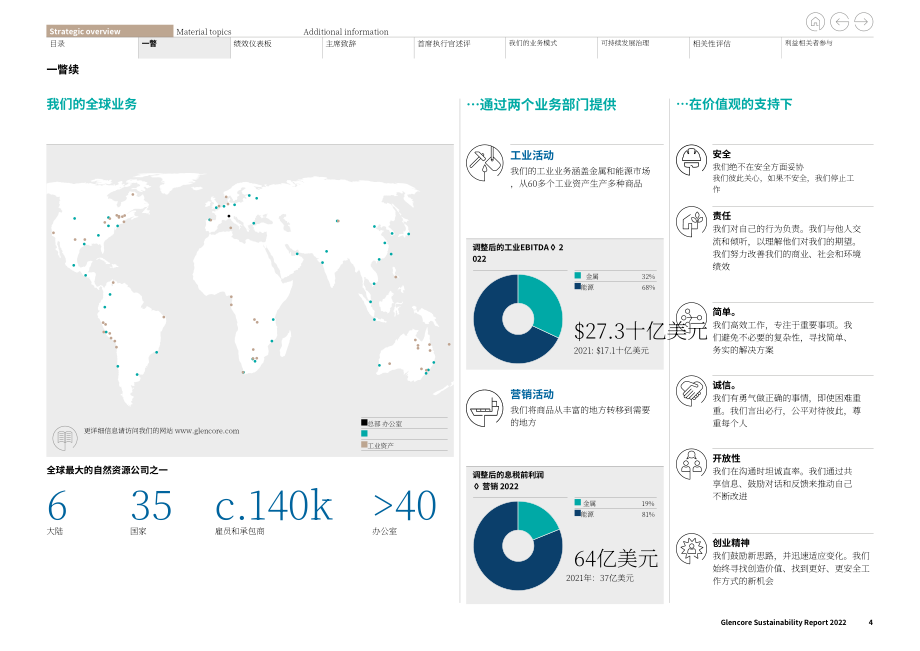Click the 64亿美元 figure
The width and height of the screenshot is (920, 651).
click(616, 558)
